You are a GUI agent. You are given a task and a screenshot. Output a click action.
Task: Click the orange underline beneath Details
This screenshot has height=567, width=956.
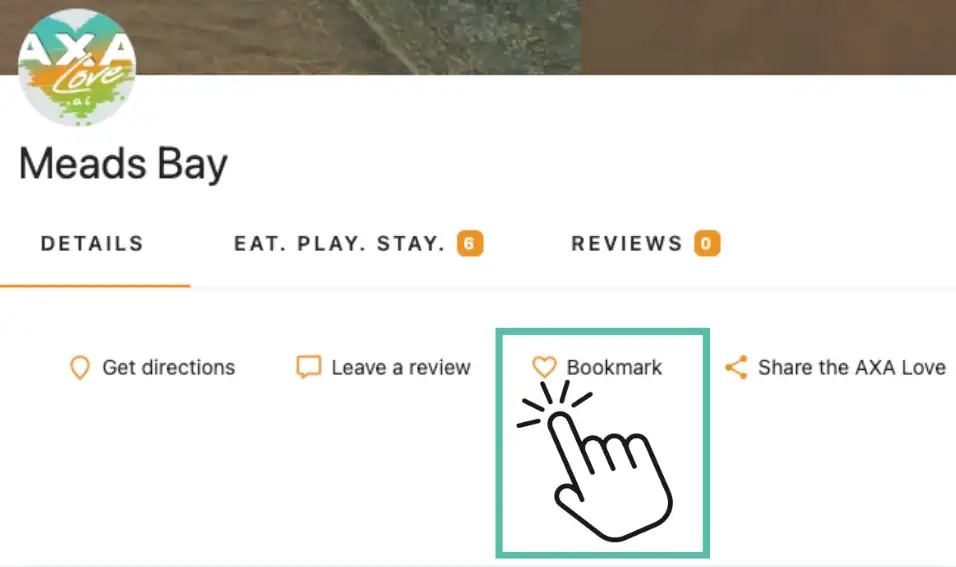[95, 285]
